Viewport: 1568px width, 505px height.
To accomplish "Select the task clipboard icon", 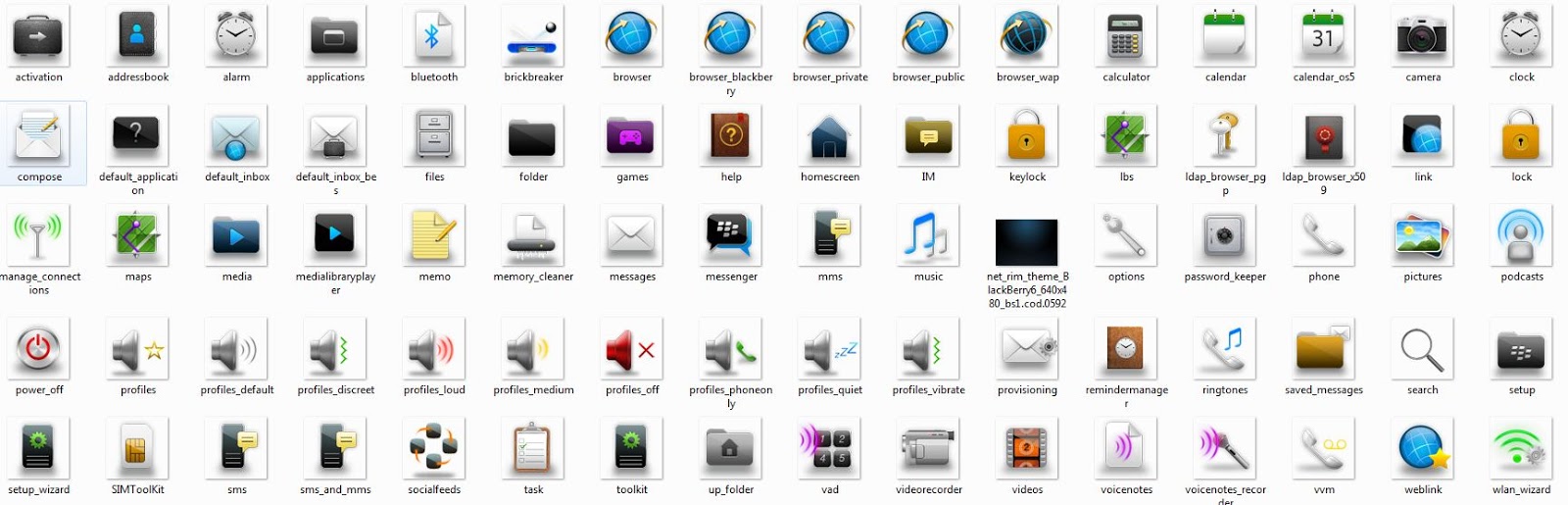I will click(533, 449).
